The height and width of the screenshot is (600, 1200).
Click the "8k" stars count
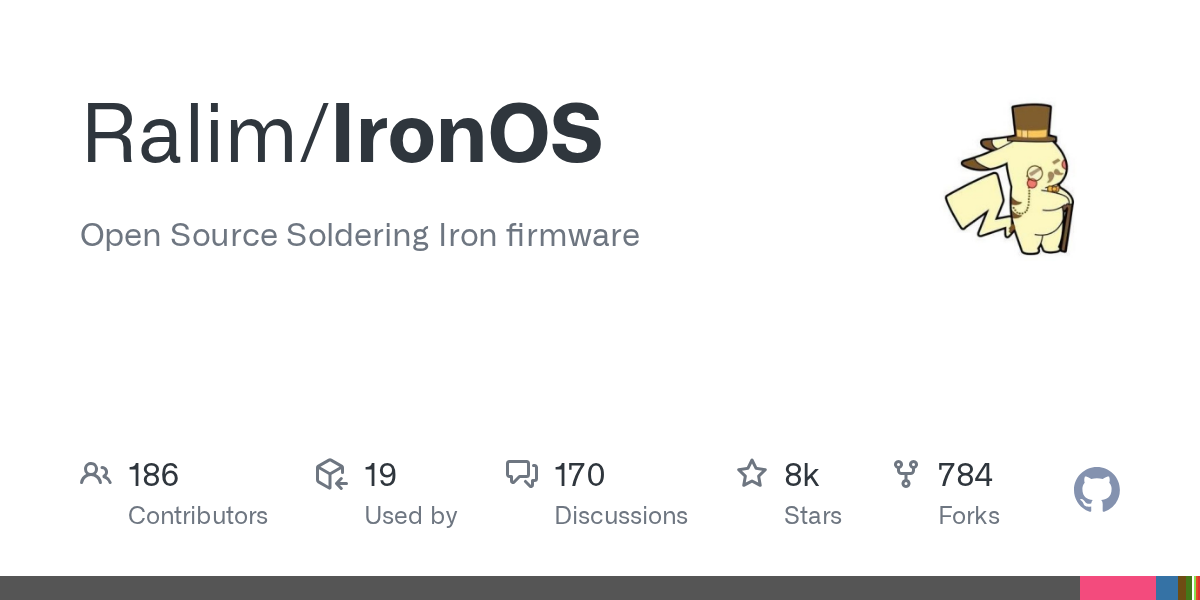(x=802, y=475)
